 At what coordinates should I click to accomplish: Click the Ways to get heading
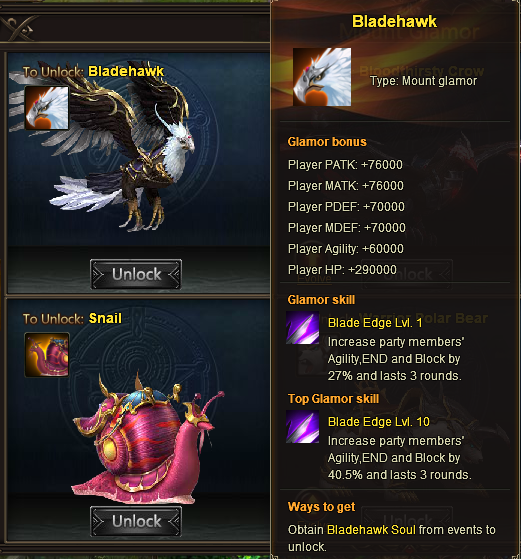pyautogui.click(x=321, y=507)
